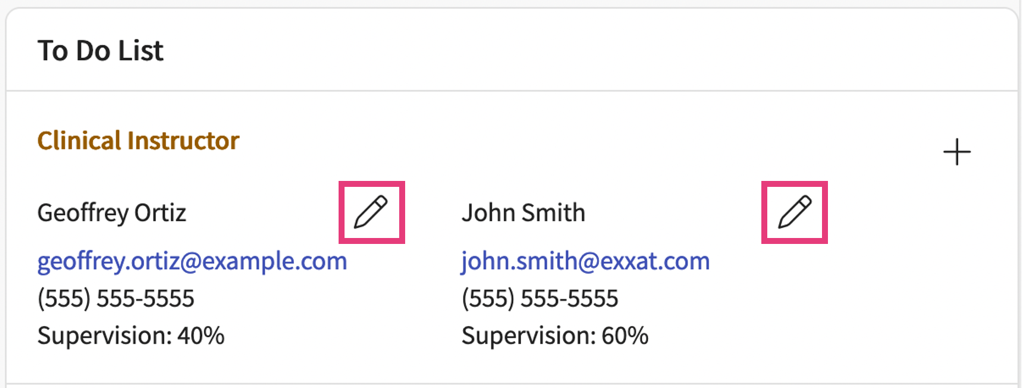Screen dimensions: 1022x388
Task: Click the Supervision: 60% text
Action: tap(555, 336)
